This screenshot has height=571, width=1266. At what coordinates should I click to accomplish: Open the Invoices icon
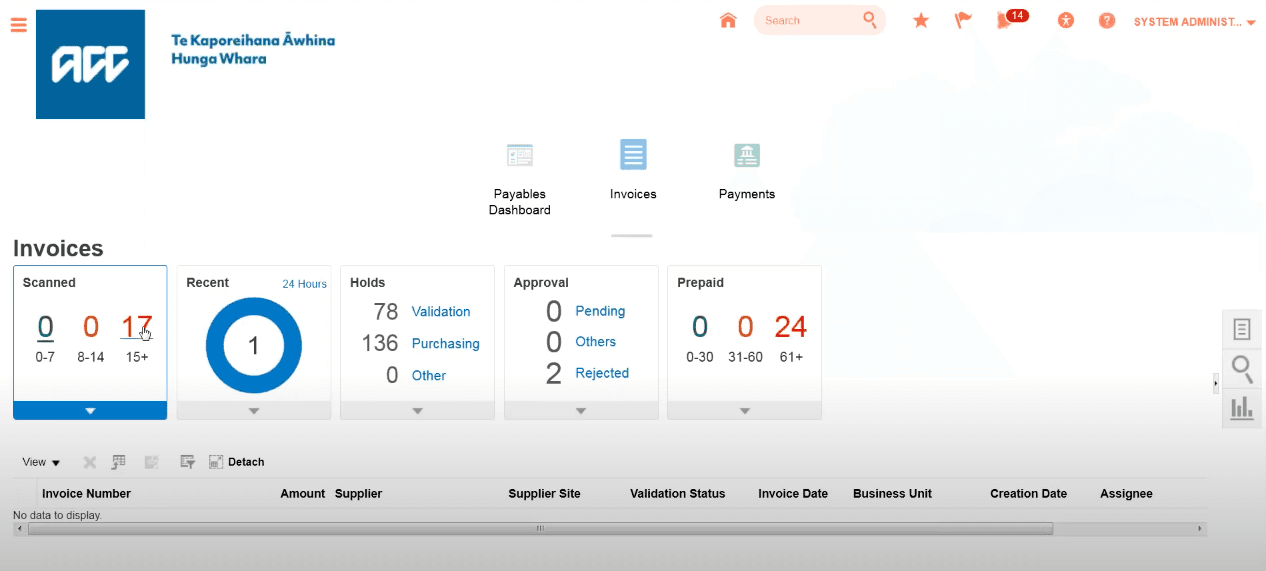[633, 155]
